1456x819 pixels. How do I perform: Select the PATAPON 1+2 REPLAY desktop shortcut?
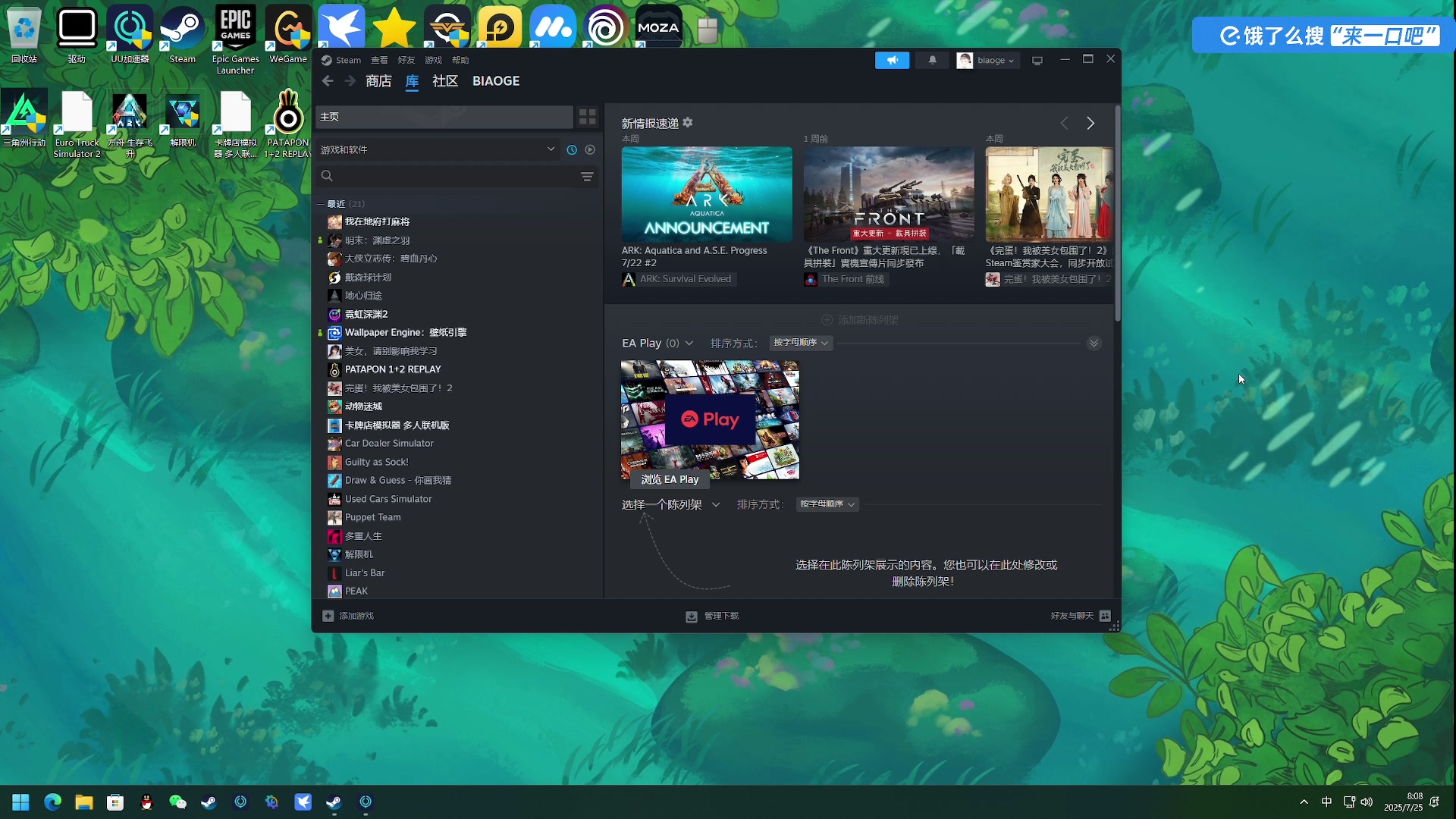288,124
